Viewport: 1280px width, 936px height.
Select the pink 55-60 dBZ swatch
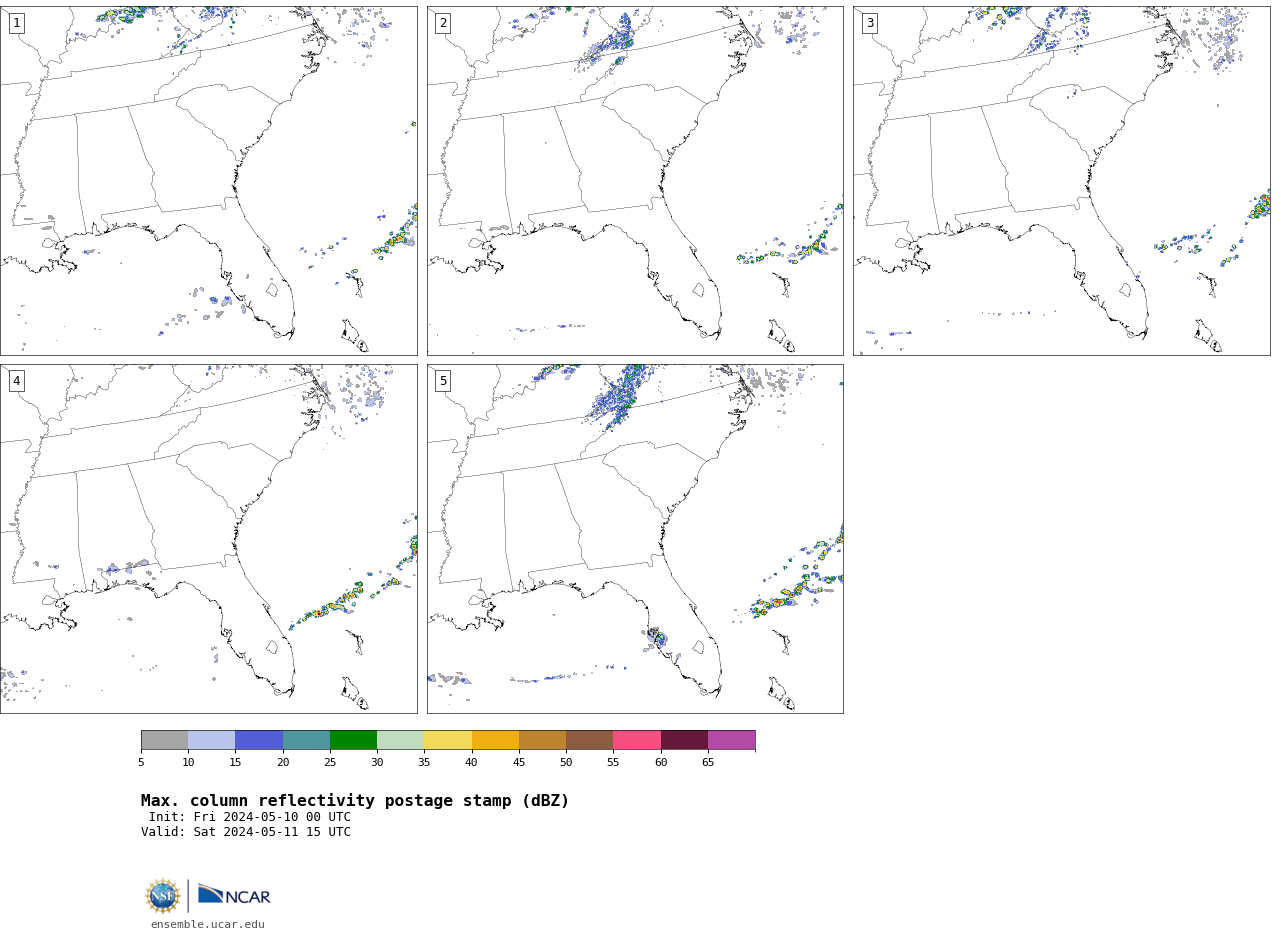point(637,740)
